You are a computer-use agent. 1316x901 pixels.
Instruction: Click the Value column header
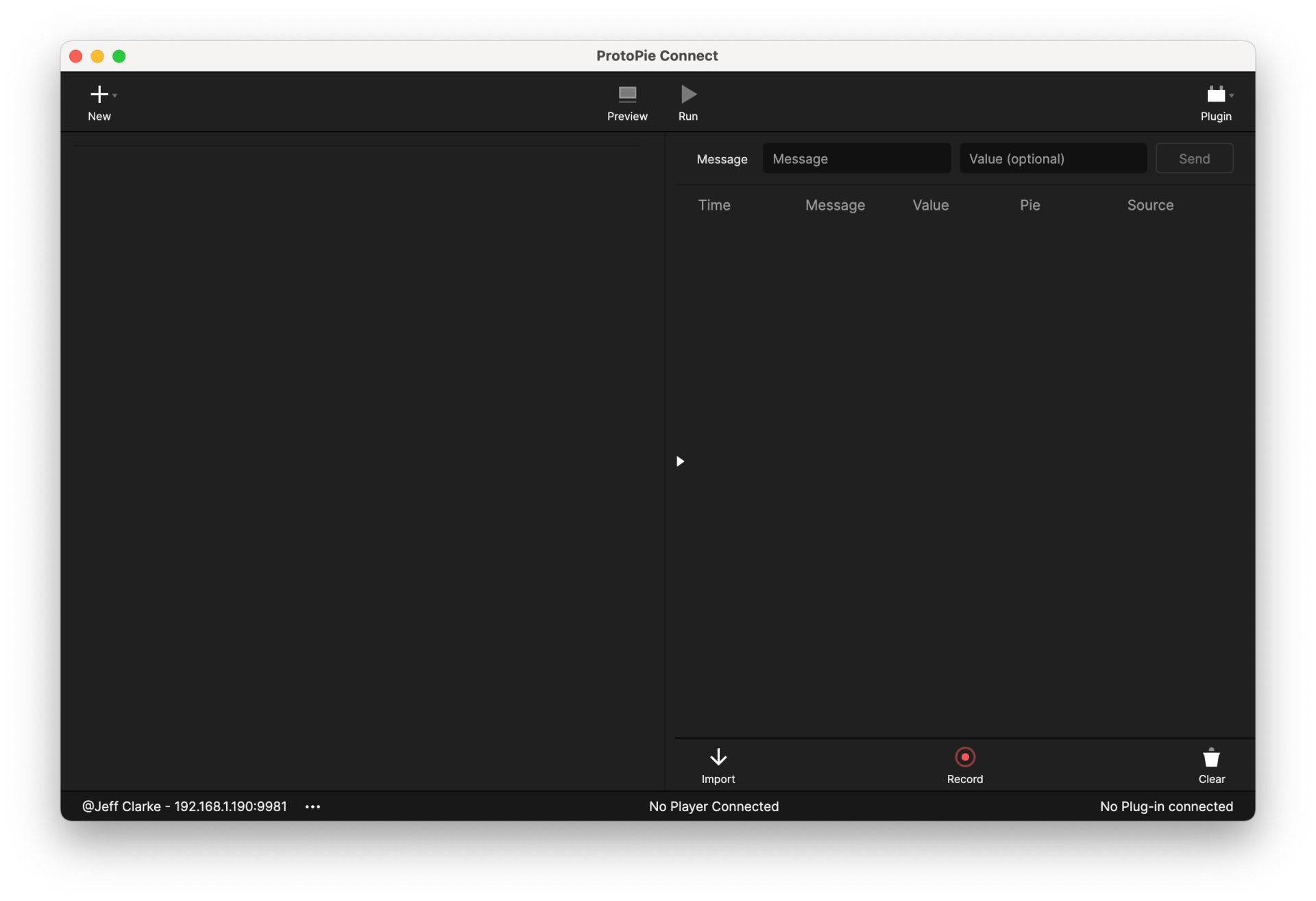[930, 205]
